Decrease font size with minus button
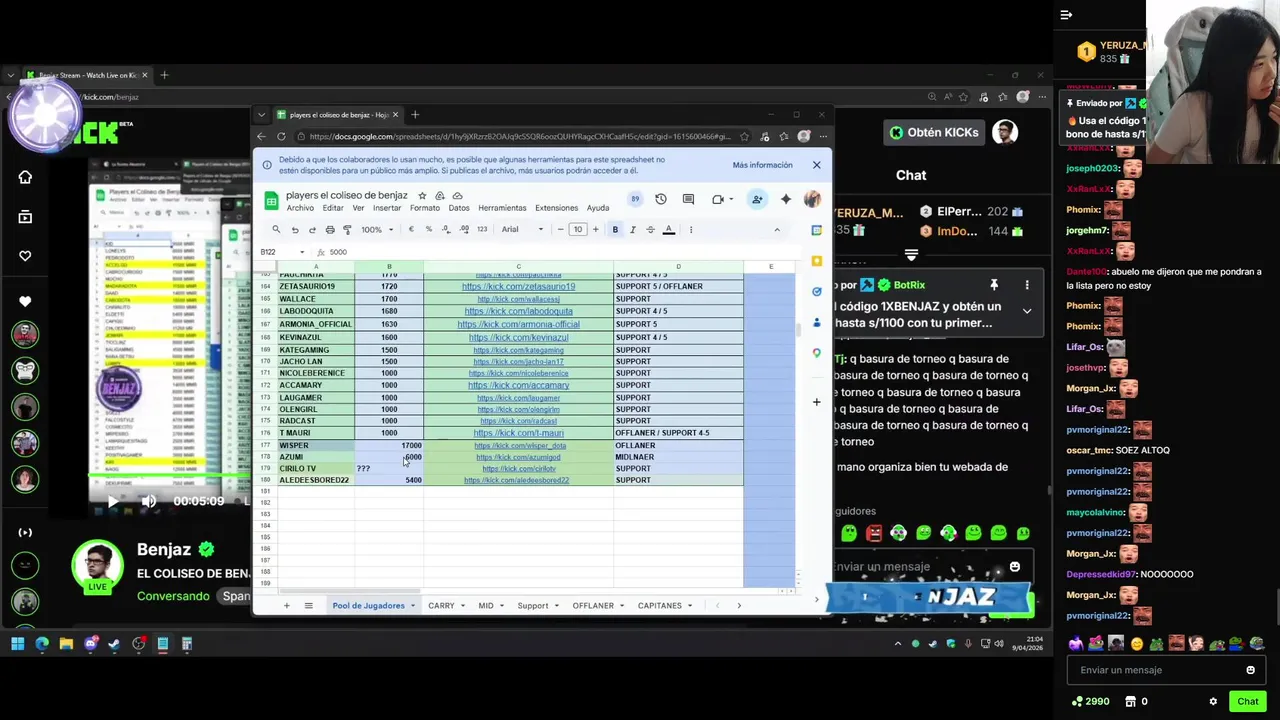 [560, 230]
